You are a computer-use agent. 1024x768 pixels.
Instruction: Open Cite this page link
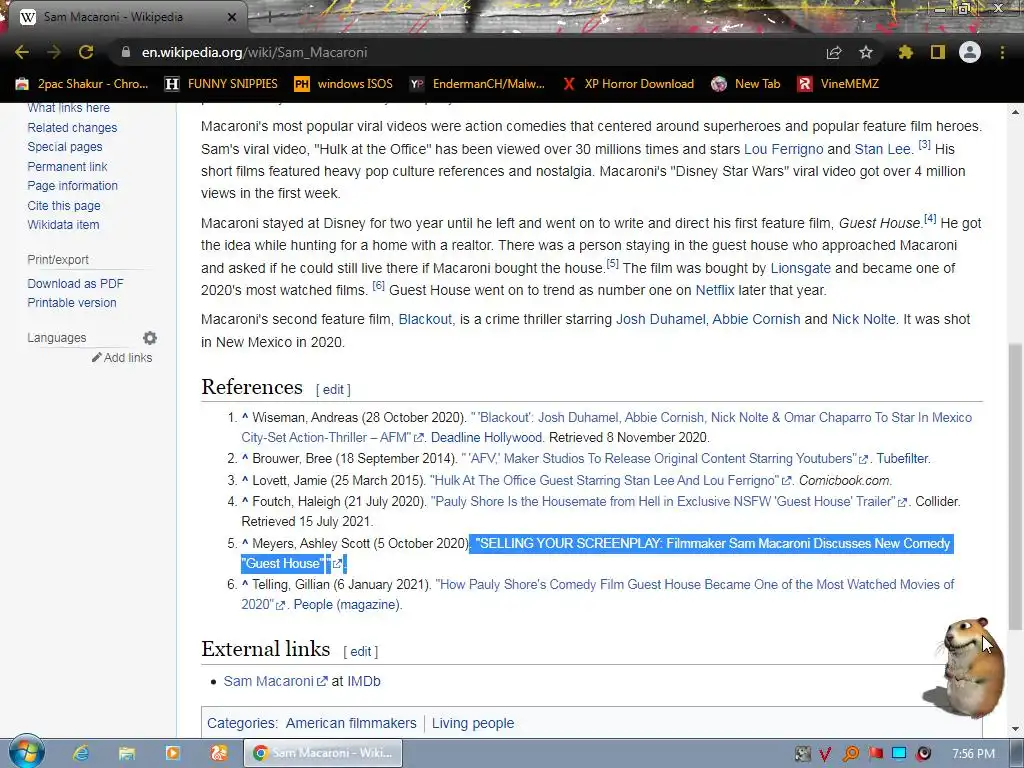(x=64, y=205)
